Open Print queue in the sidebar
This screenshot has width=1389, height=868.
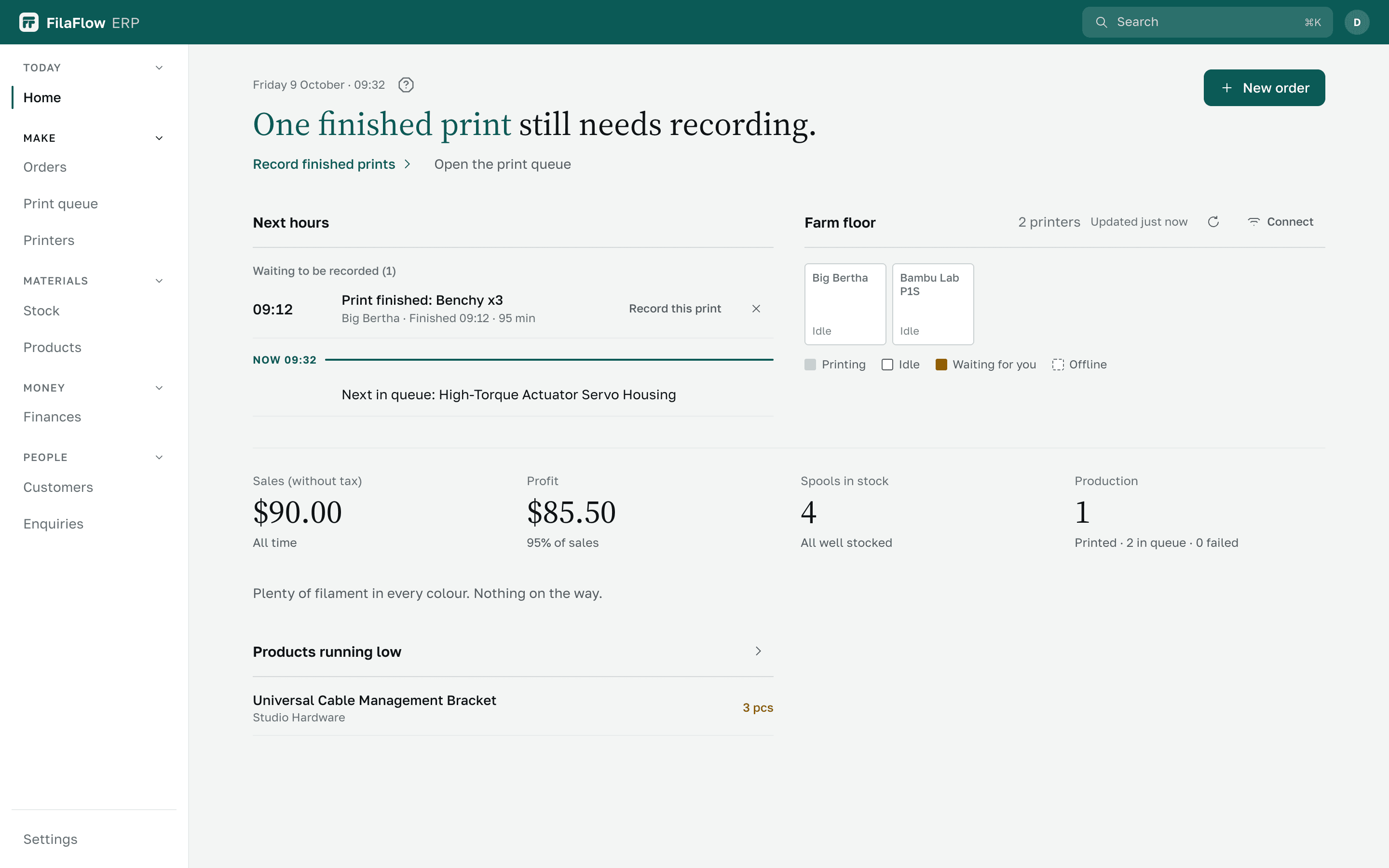[x=60, y=204]
